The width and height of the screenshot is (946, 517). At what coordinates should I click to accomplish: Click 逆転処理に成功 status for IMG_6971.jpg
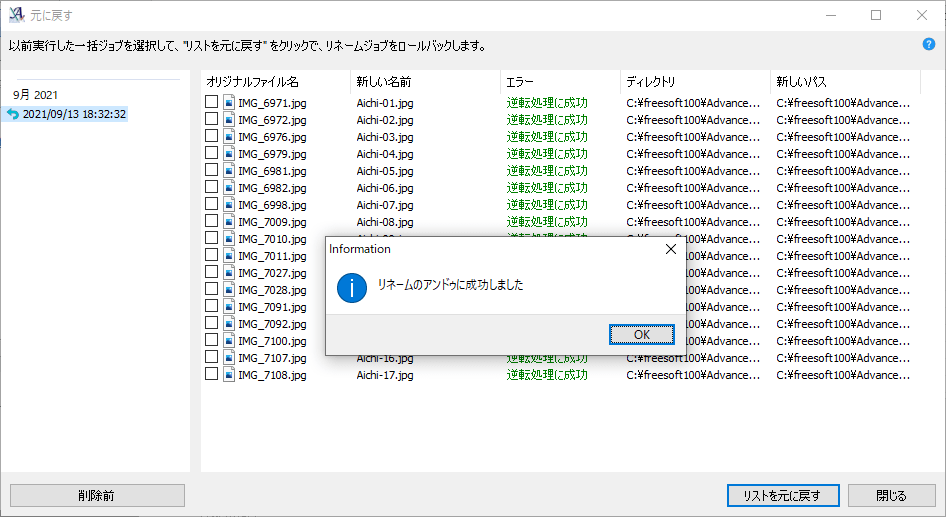point(547,103)
